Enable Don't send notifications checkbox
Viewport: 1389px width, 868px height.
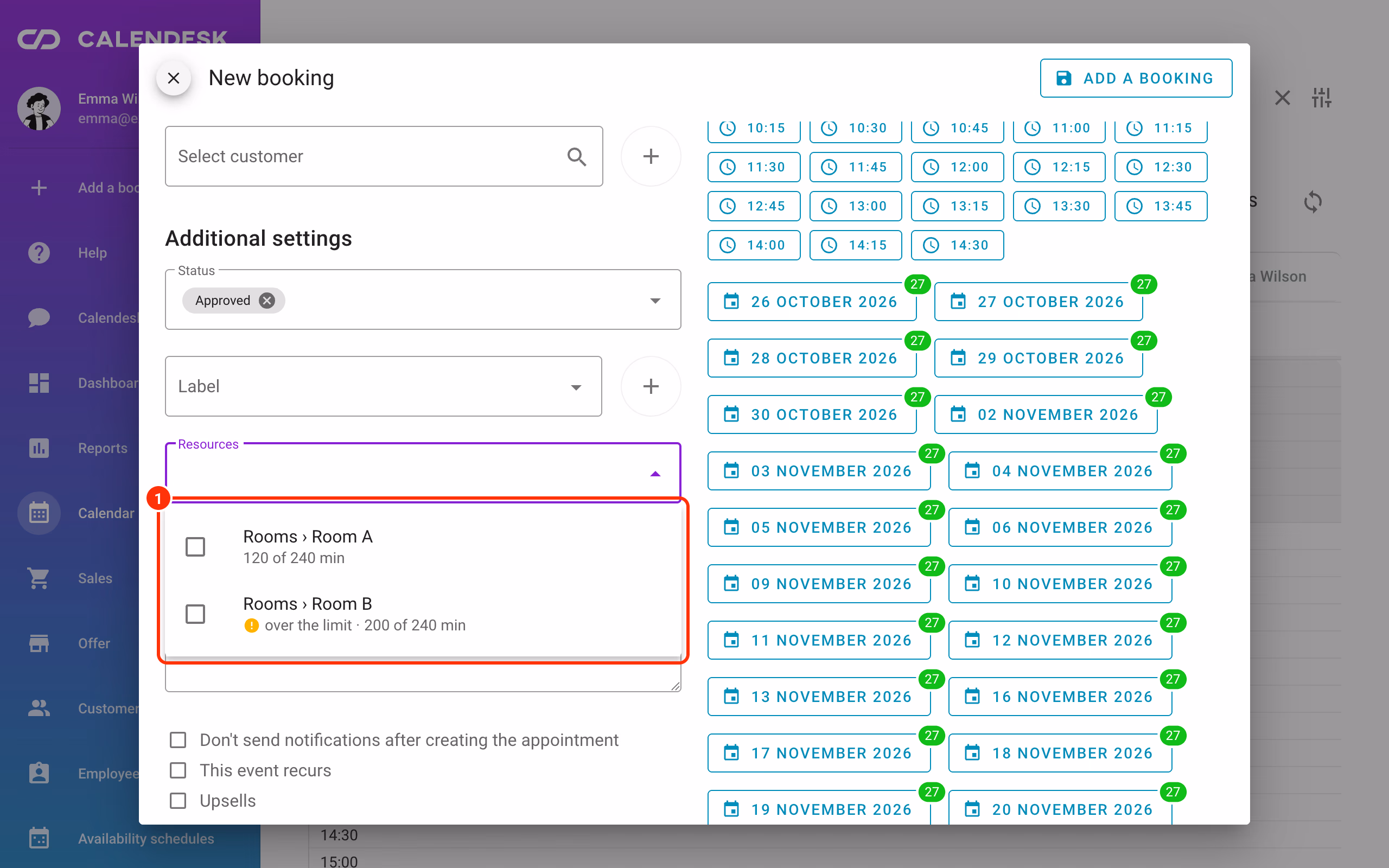[178, 740]
